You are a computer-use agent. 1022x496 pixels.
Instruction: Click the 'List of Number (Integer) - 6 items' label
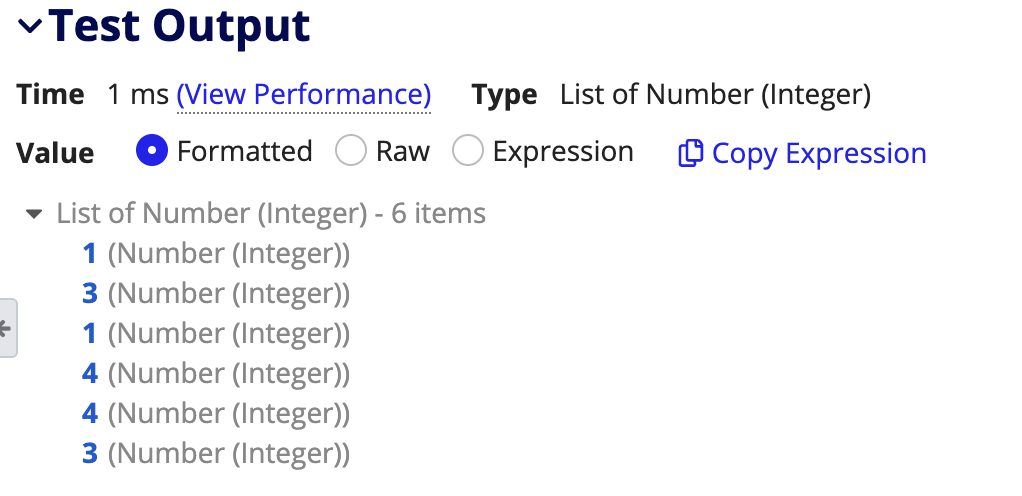point(271,214)
